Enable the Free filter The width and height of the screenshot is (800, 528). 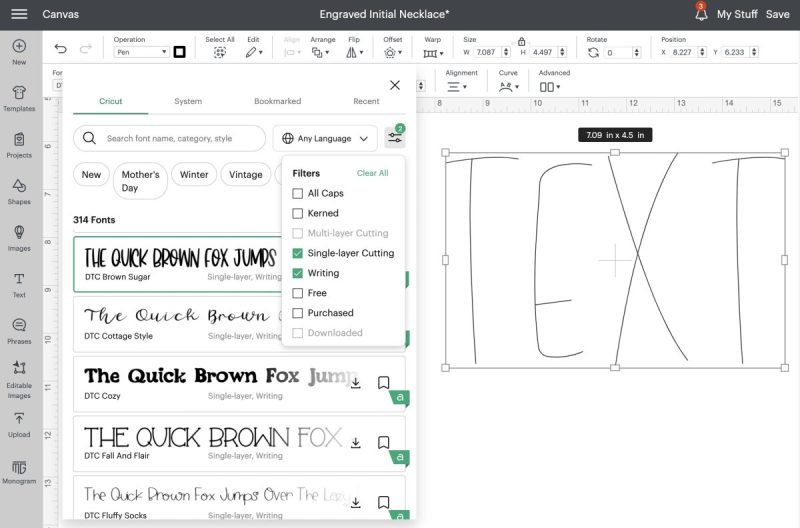point(297,293)
